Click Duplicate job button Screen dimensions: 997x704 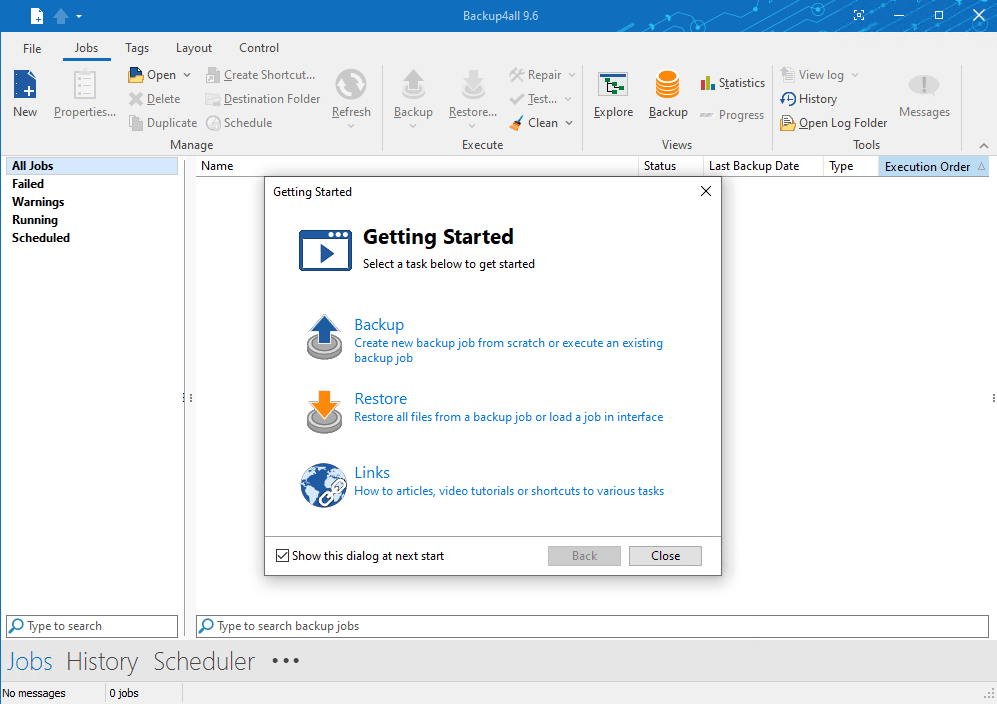click(x=163, y=123)
